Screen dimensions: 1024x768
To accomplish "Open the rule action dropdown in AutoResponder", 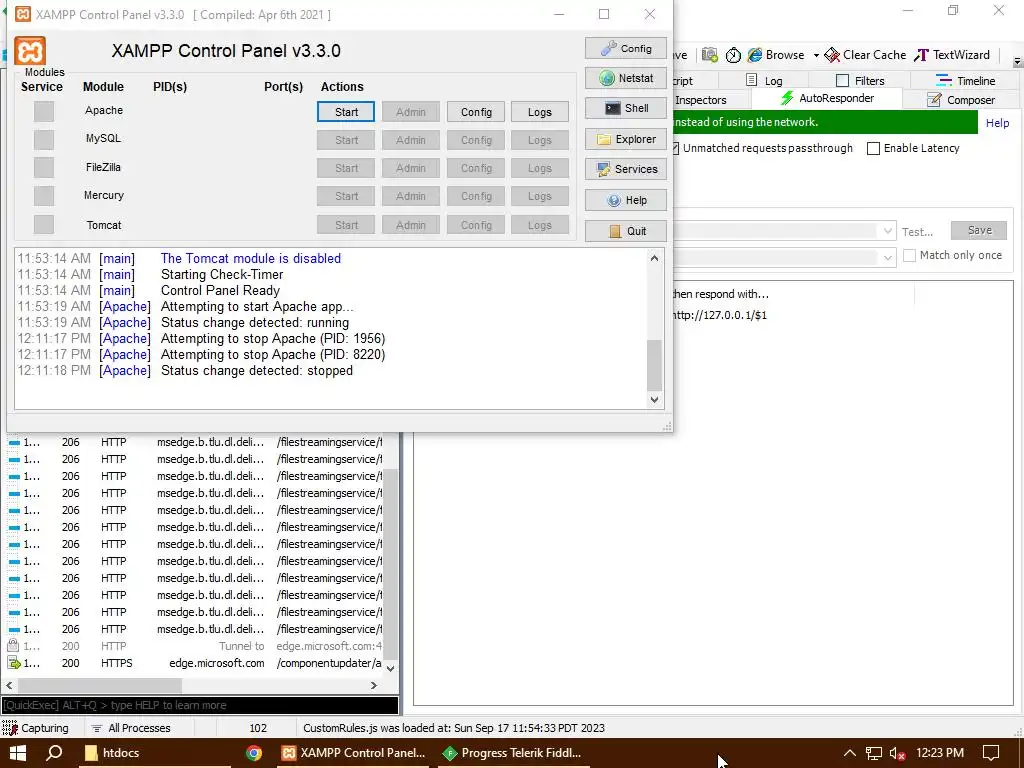I will (888, 257).
